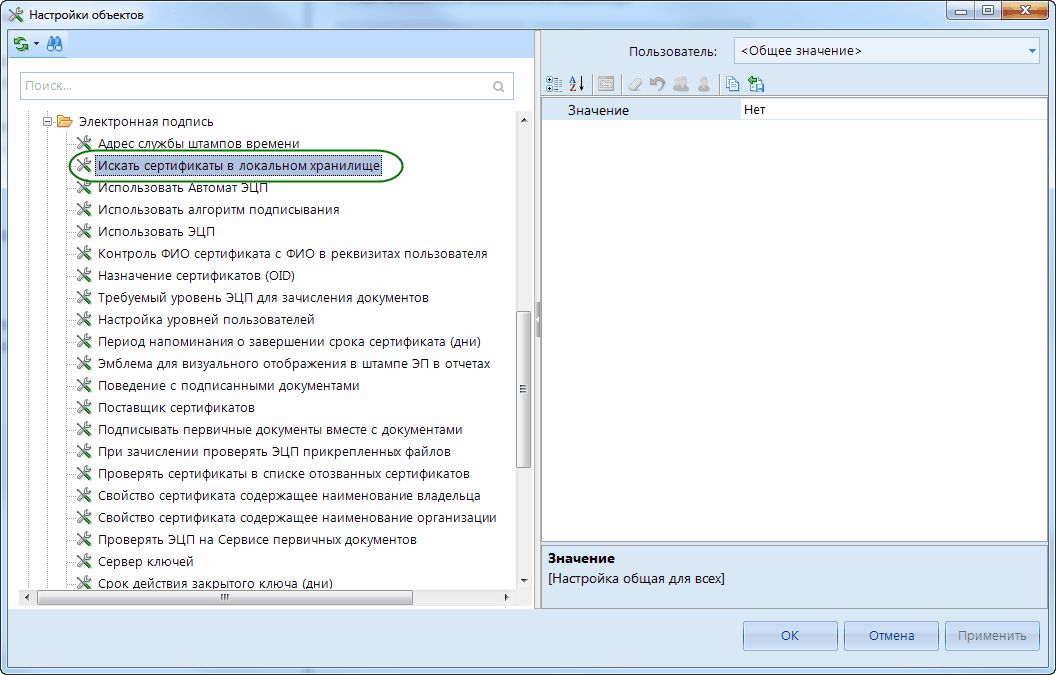
Task: Select Использовать ЭЦП setting
Action: pos(156,232)
